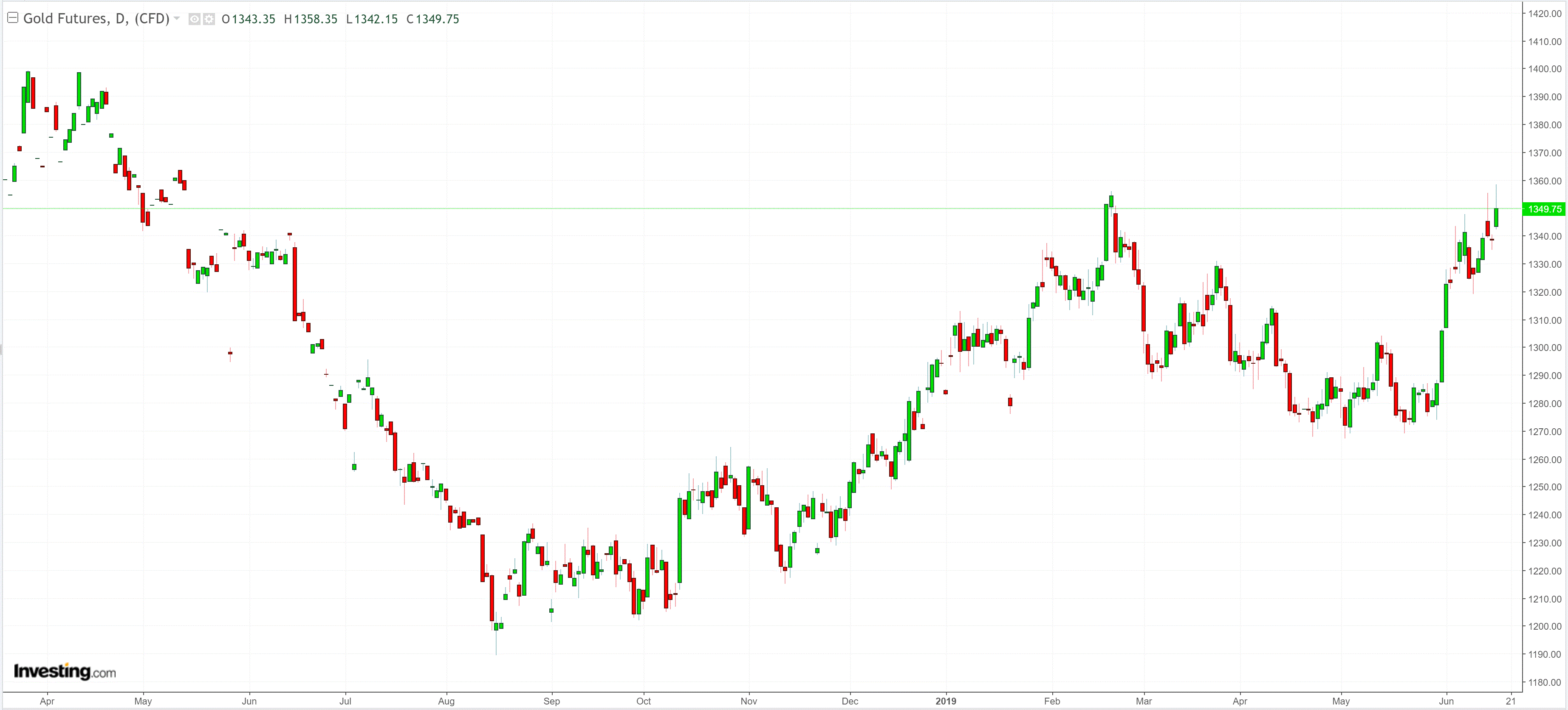Screen dimensions: 1568x710
Task: Click the green 1349.75 current price label
Action: coord(1544,209)
